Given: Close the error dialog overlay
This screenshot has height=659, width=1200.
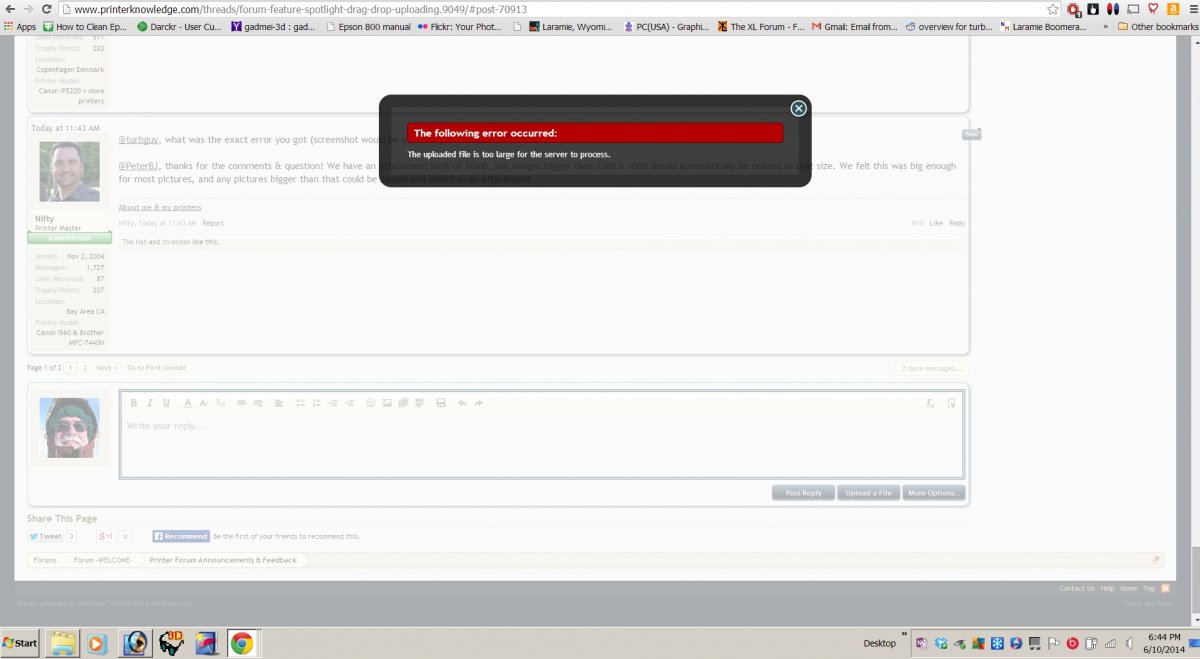Looking at the screenshot, I should (798, 109).
